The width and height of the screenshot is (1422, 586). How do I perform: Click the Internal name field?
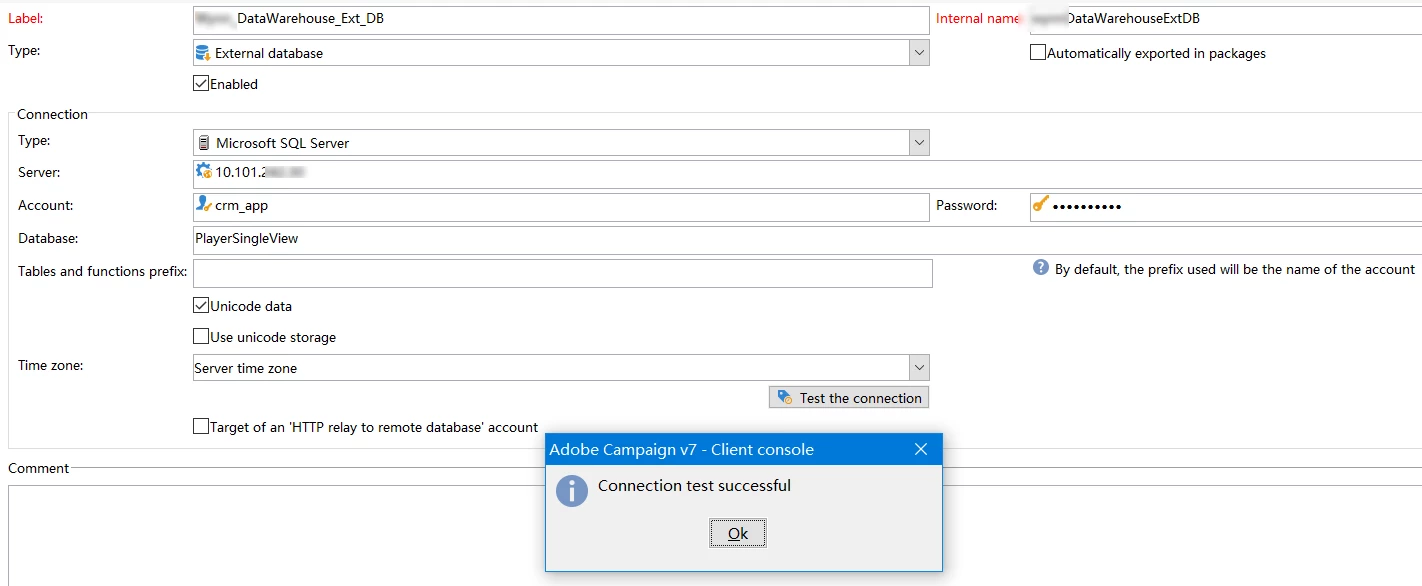click(1226, 20)
